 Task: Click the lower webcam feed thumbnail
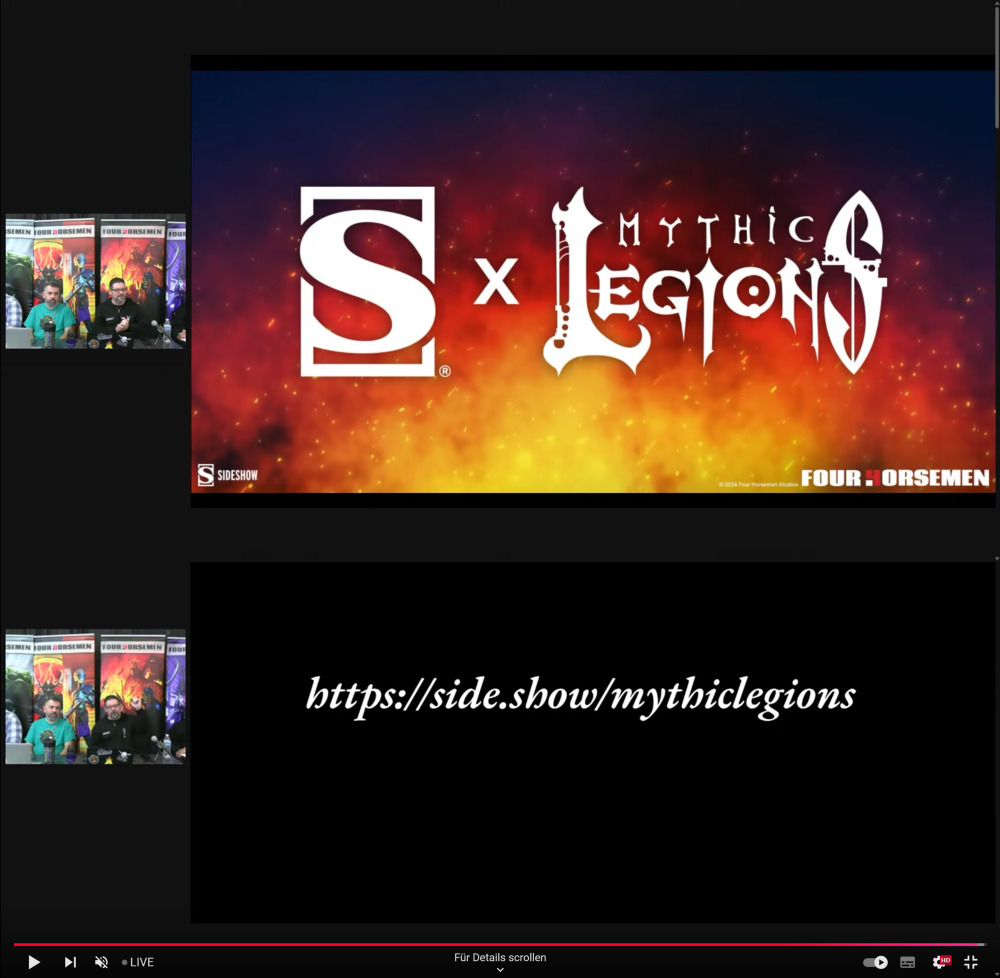pyautogui.click(x=96, y=696)
